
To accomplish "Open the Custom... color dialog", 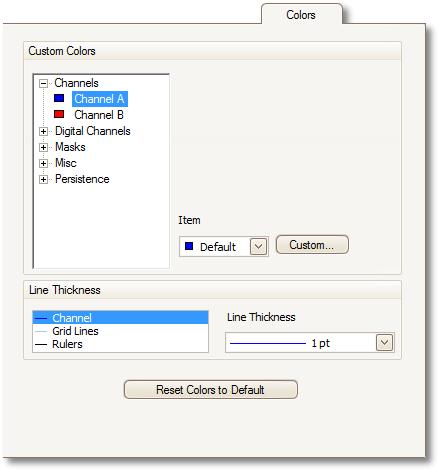I will [x=312, y=245].
